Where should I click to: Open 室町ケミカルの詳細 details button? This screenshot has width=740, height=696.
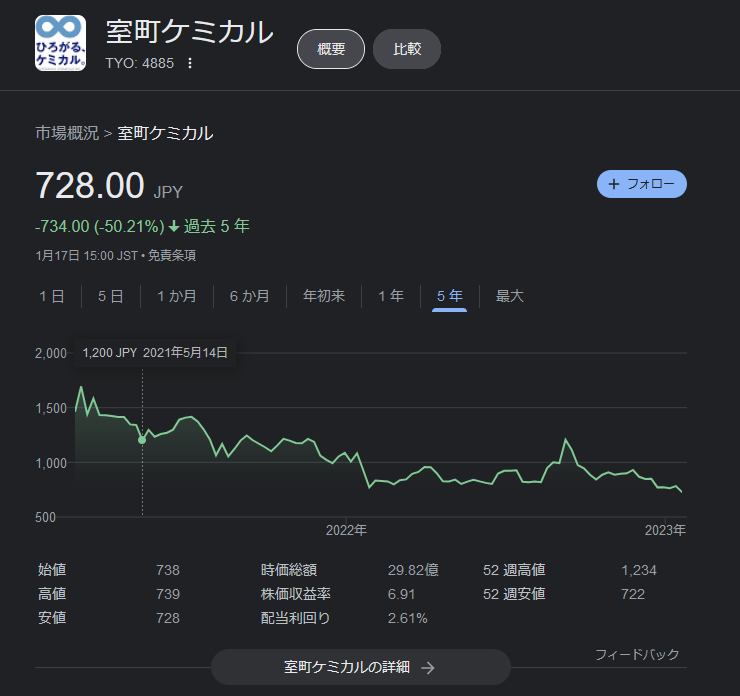[x=361, y=667]
